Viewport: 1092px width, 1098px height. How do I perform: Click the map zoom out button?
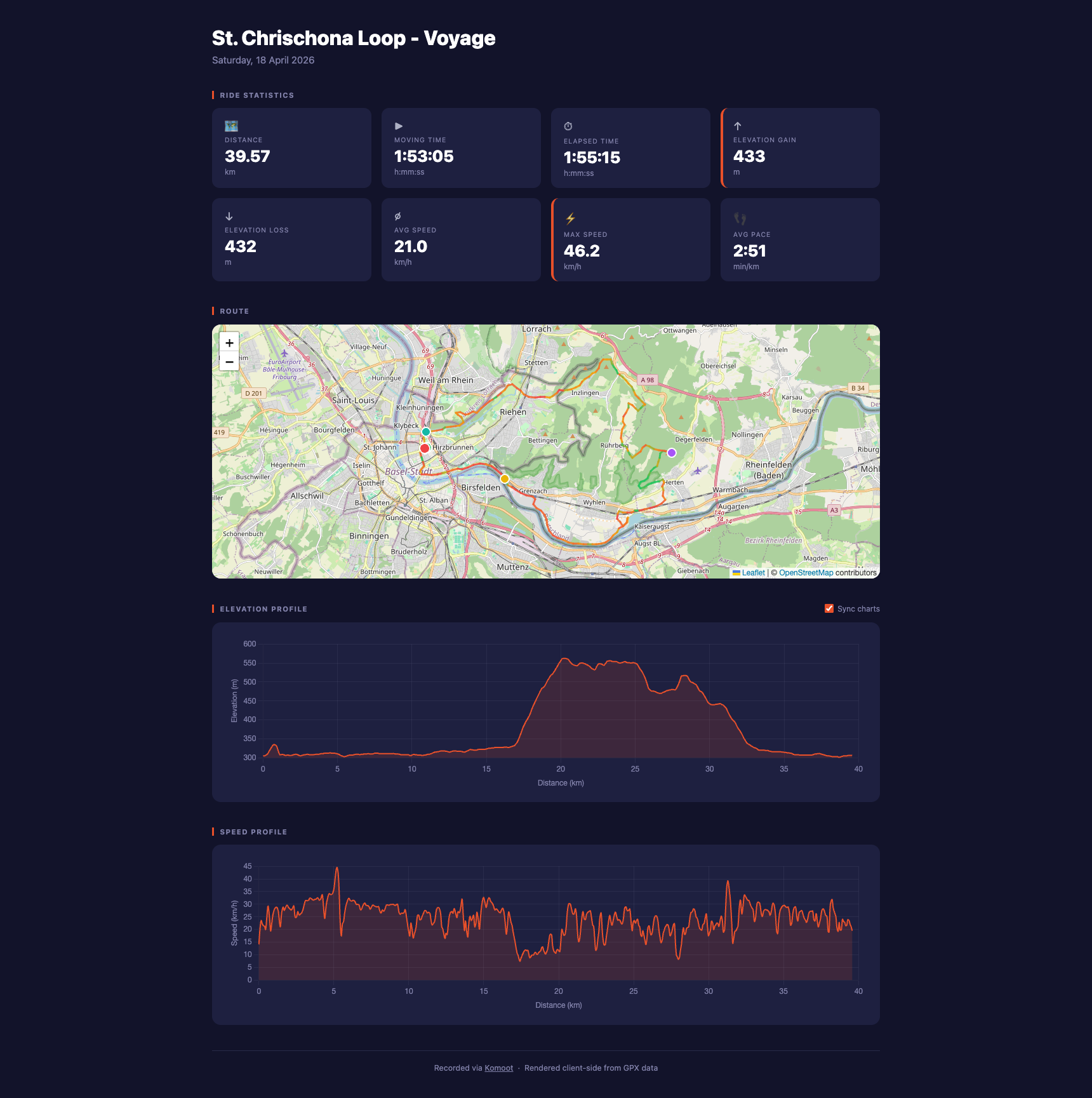coord(229,361)
